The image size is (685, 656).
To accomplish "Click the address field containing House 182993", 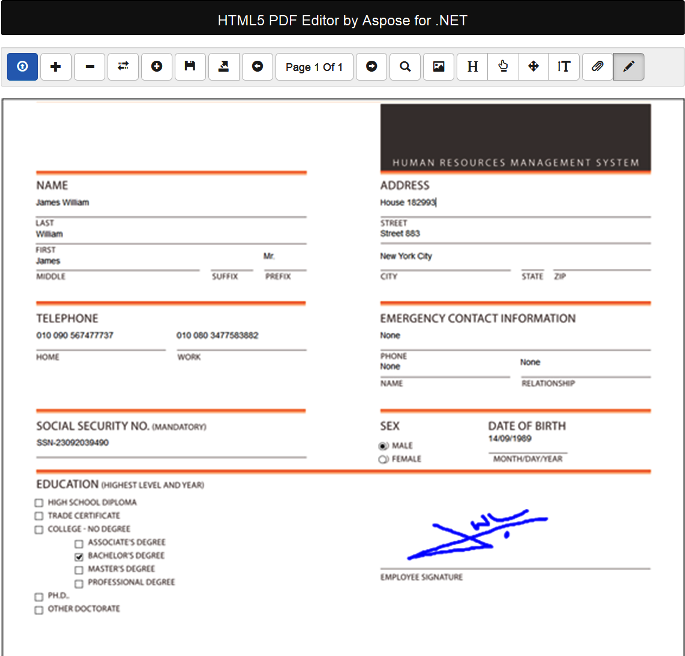I will point(460,202).
